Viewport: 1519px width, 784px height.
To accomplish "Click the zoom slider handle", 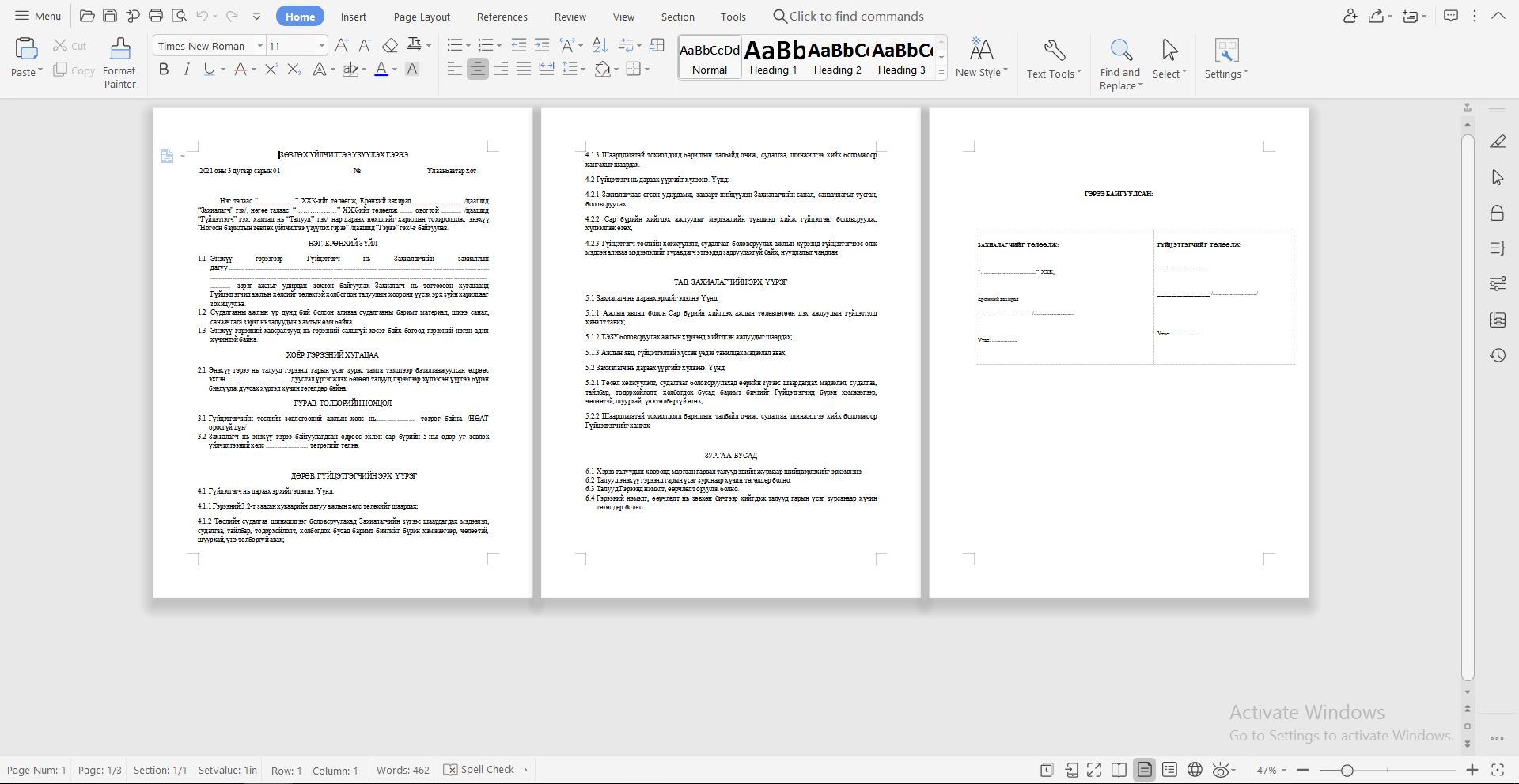I will 1347,770.
